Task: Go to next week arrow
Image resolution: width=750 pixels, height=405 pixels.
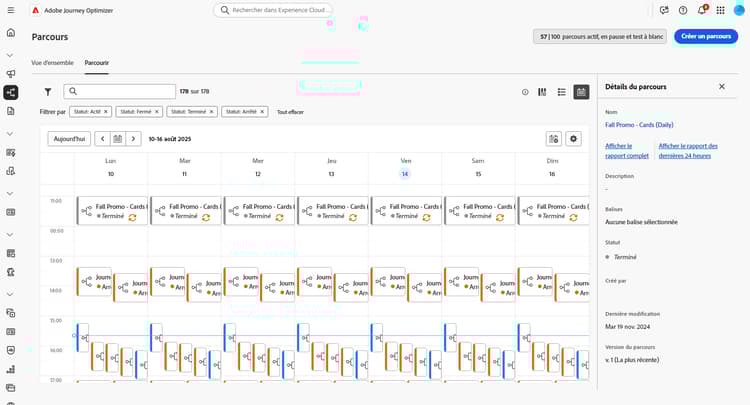Action: click(133, 139)
